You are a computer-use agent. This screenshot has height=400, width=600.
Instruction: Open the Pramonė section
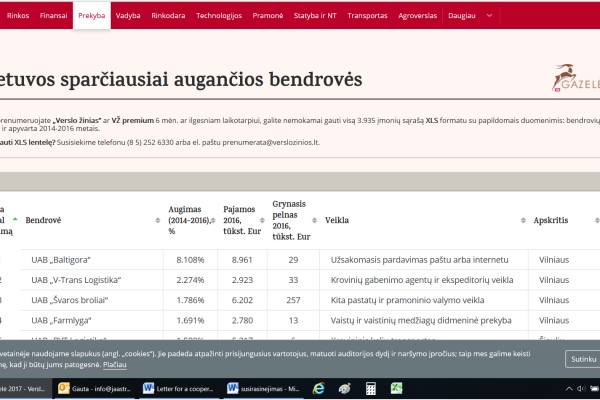coord(267,16)
